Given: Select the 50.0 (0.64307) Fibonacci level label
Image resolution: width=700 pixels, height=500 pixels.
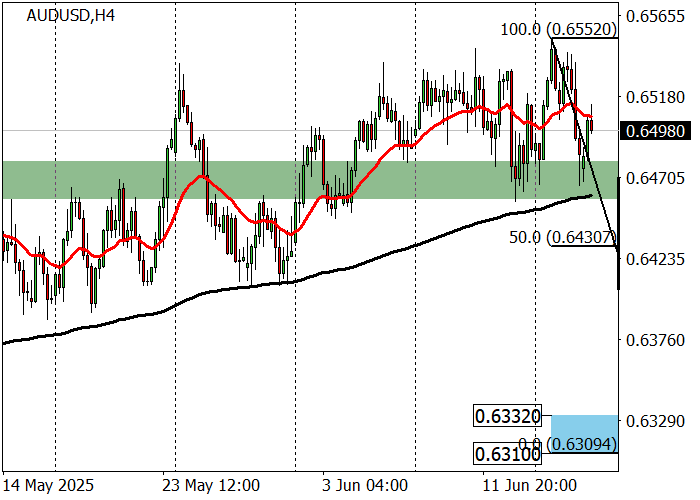Looking at the screenshot, I should [x=562, y=238].
